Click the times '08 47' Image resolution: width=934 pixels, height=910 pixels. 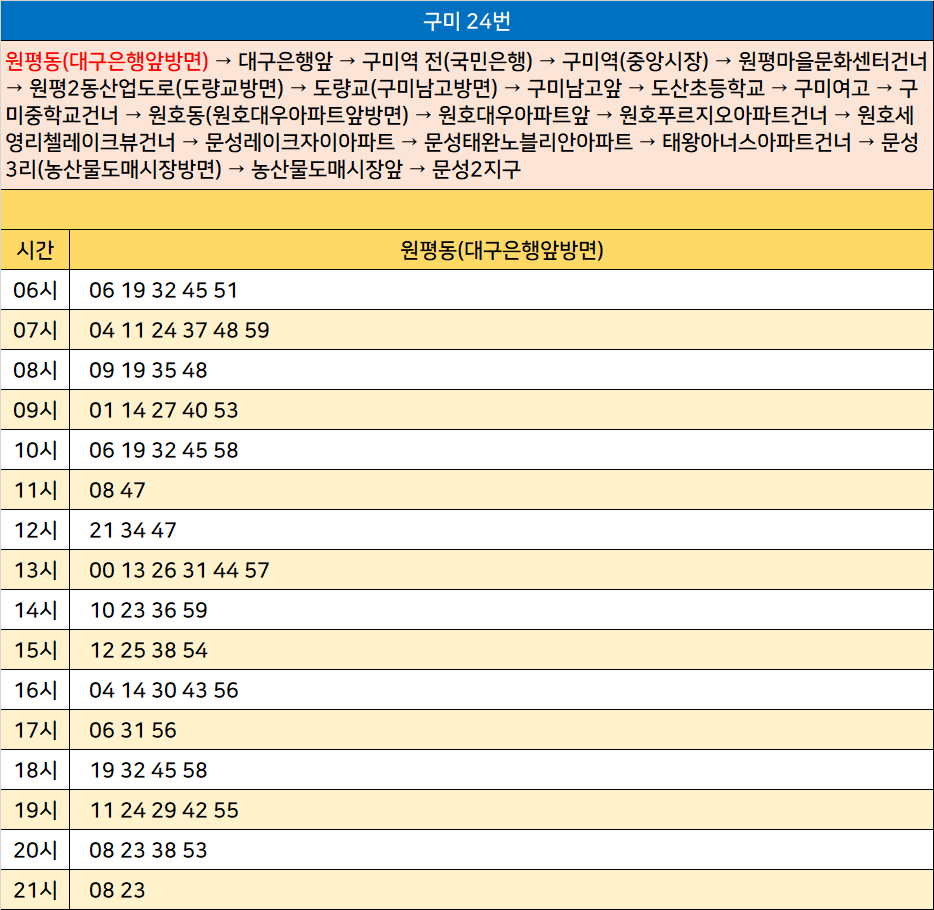(117, 490)
